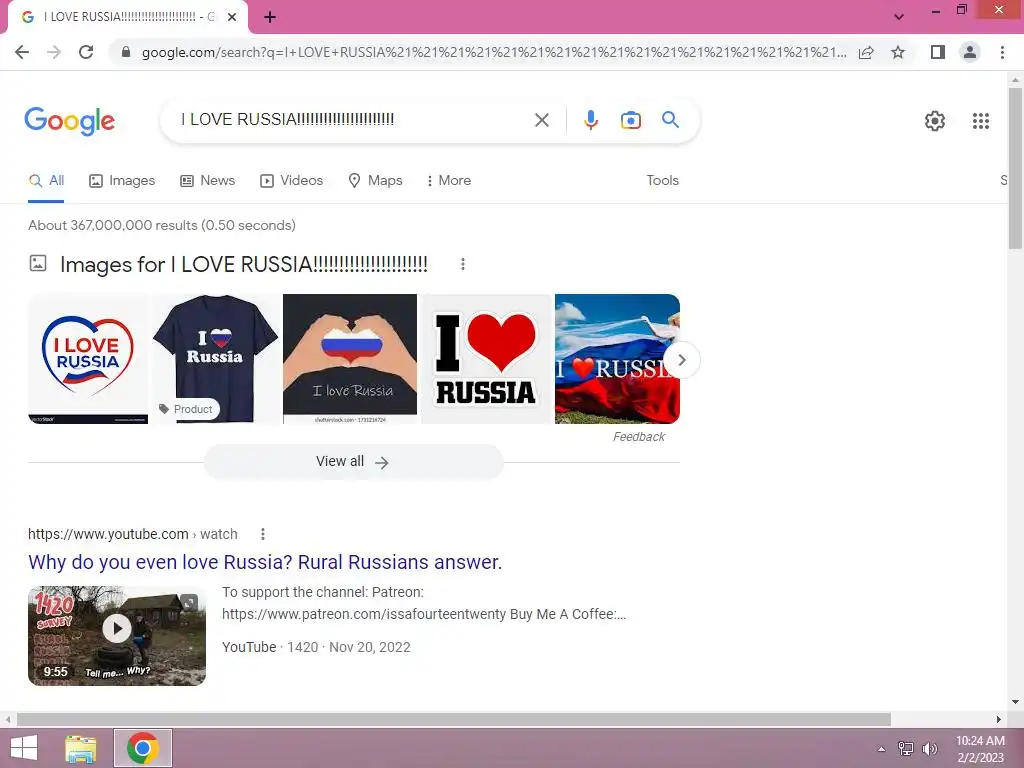Open Why do you even love Russia result
The width and height of the screenshot is (1024, 768).
point(265,562)
